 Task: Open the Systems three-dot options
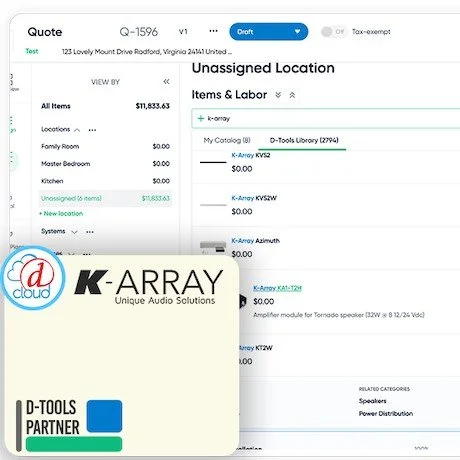(90, 232)
